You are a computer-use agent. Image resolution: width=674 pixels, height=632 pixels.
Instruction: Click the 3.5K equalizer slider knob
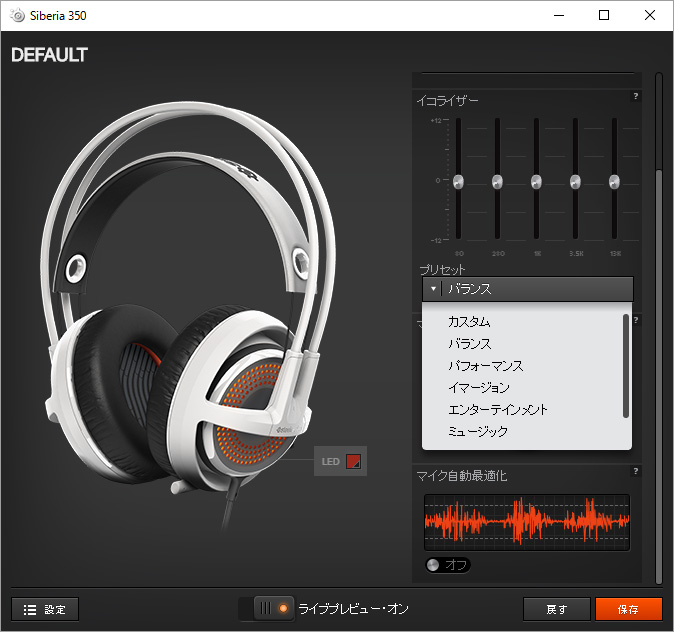pos(575,182)
